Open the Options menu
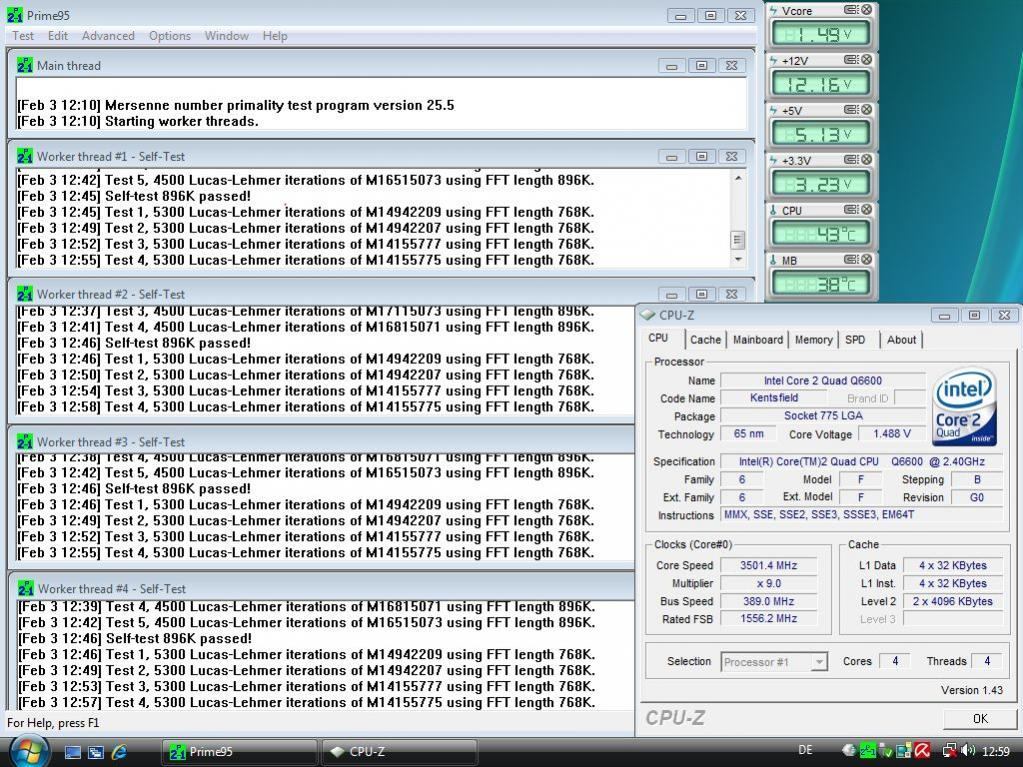 [x=170, y=36]
